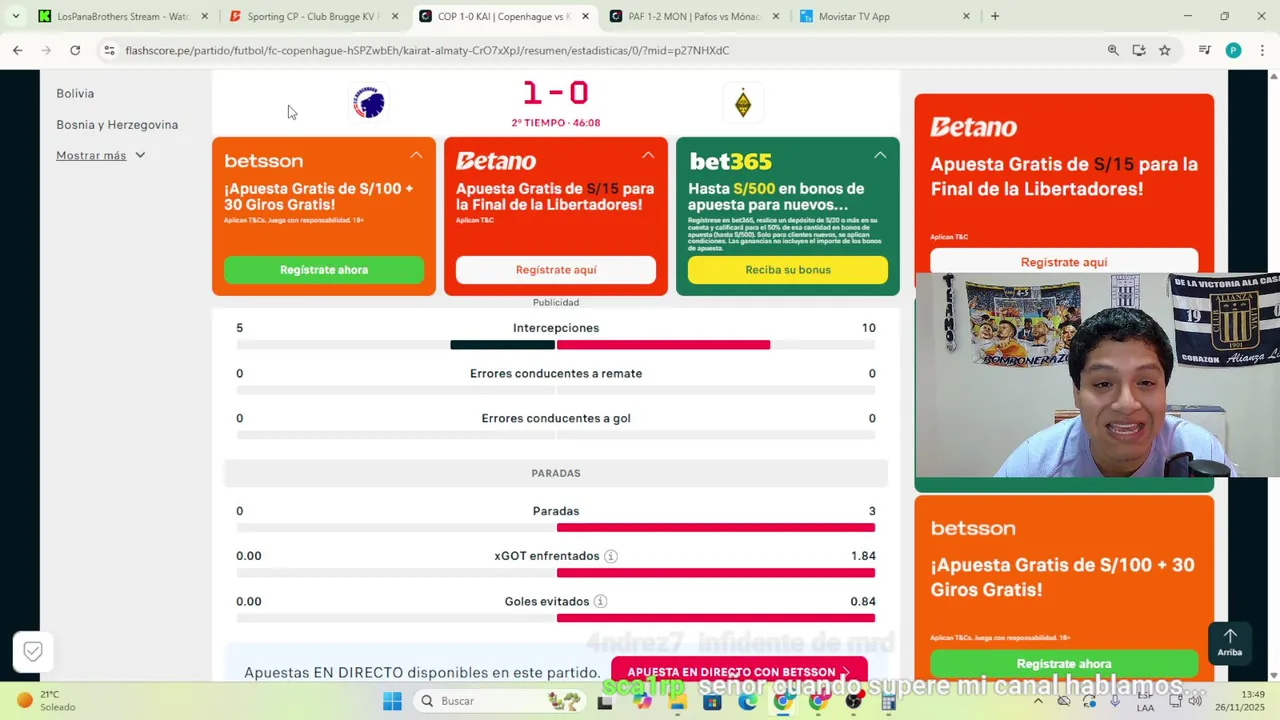
Task: Open the Calculator app from the taskbar
Action: pyautogui.click(x=888, y=701)
